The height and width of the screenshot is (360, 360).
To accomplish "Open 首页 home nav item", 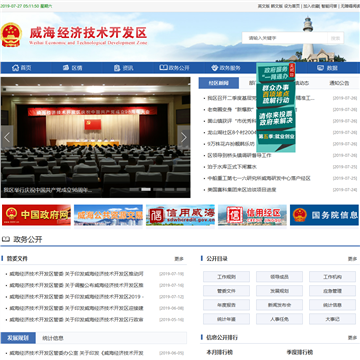I will pos(22,68).
